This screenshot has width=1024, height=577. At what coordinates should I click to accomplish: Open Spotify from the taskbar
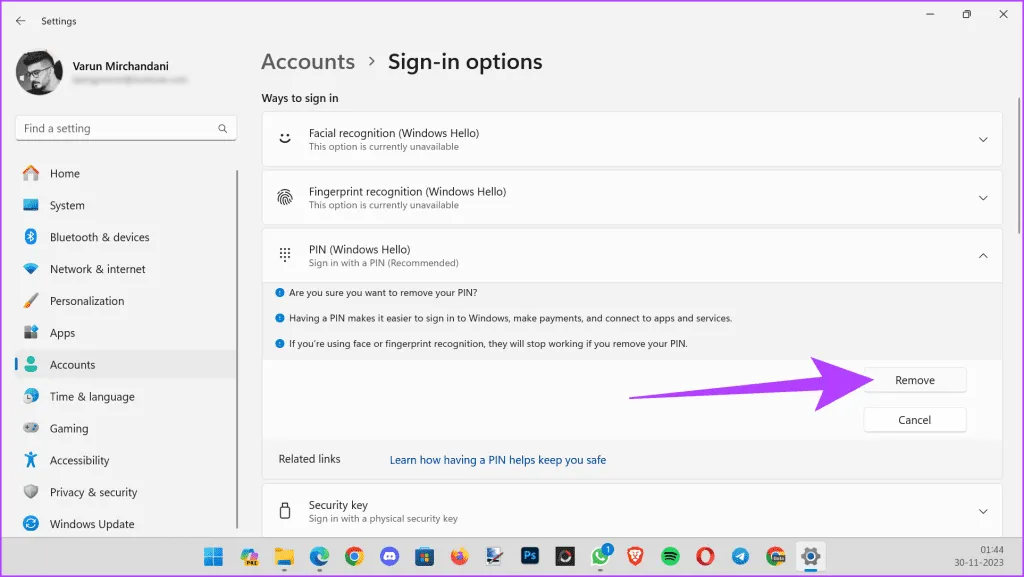coord(670,556)
